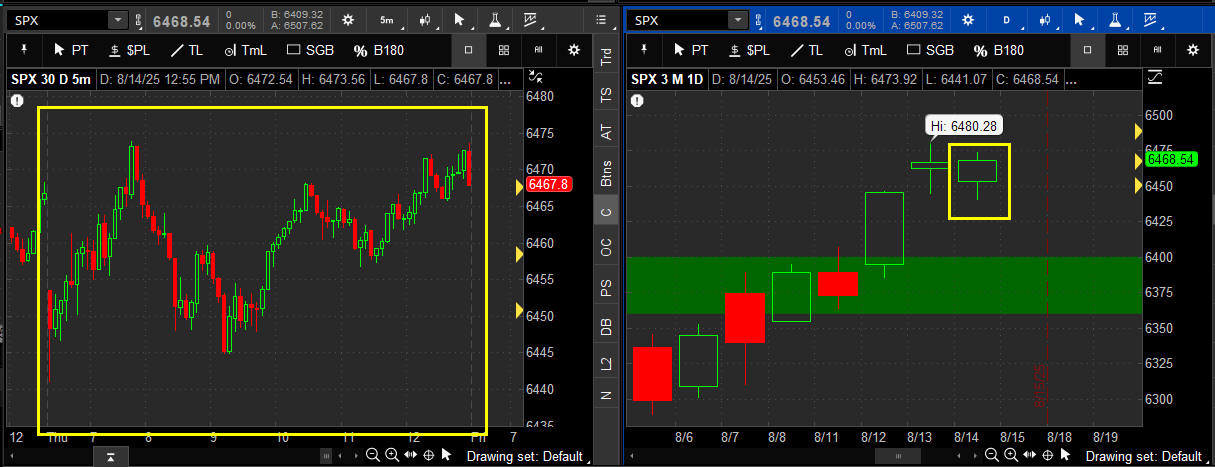Open the AT sidebar tab

[x=604, y=131]
